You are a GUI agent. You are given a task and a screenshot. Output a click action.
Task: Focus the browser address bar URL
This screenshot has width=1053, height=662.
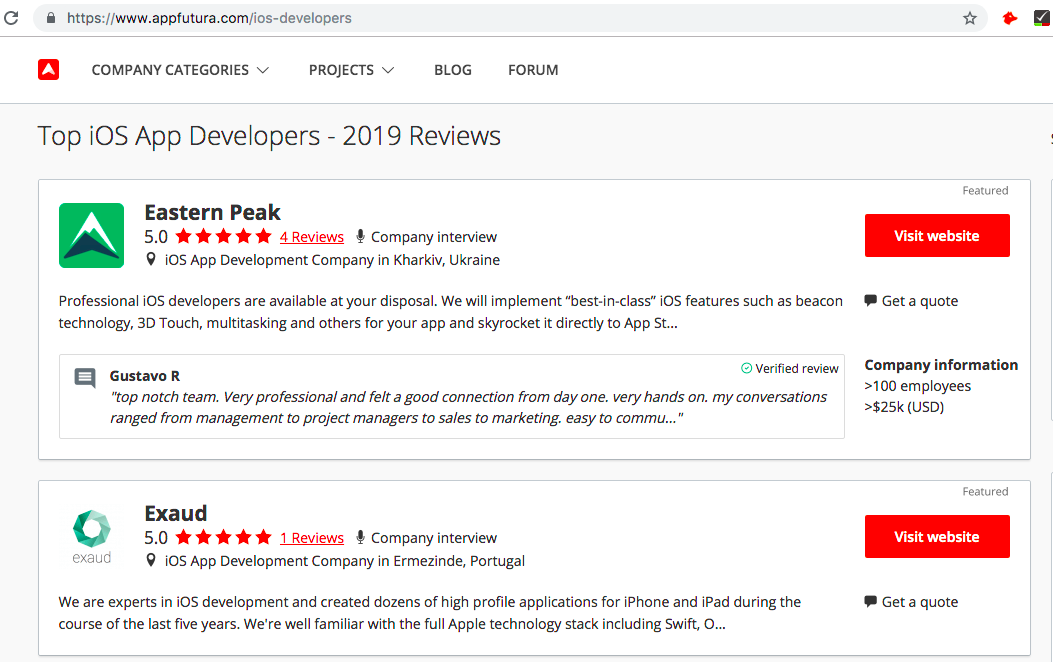point(209,18)
